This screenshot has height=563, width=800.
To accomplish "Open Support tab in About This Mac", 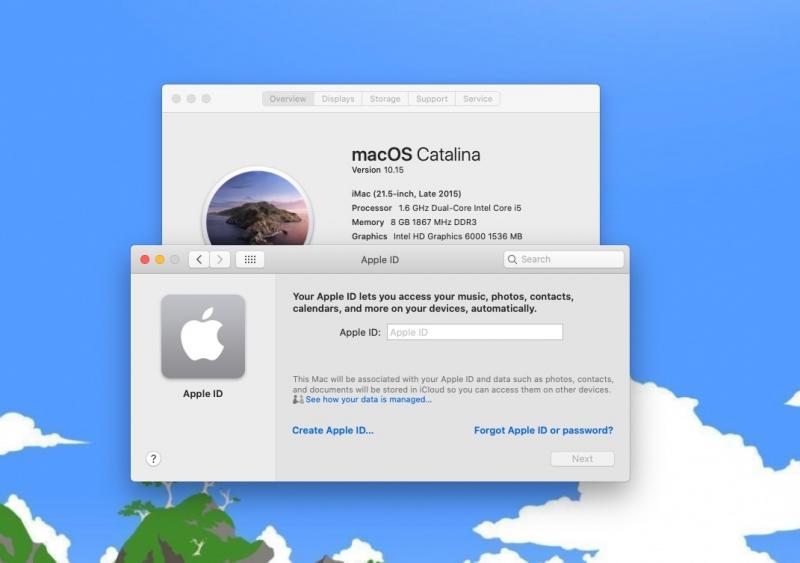I will (x=432, y=99).
